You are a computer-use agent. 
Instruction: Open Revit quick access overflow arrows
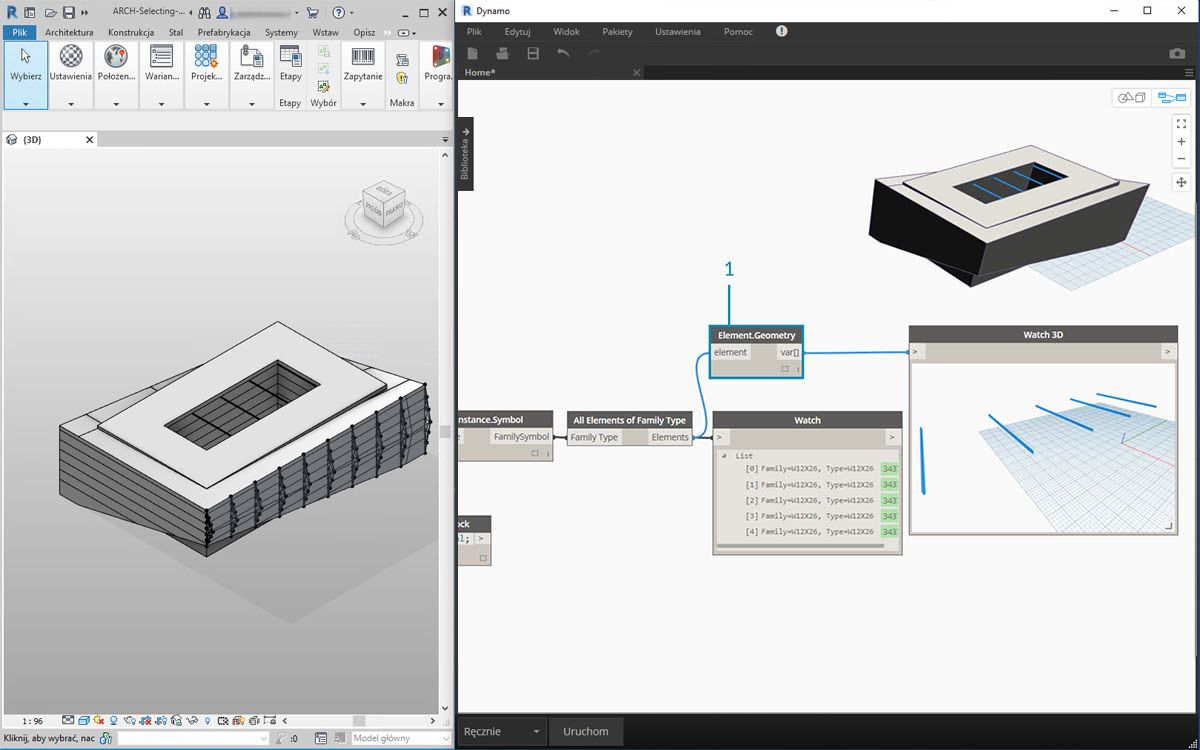86,13
